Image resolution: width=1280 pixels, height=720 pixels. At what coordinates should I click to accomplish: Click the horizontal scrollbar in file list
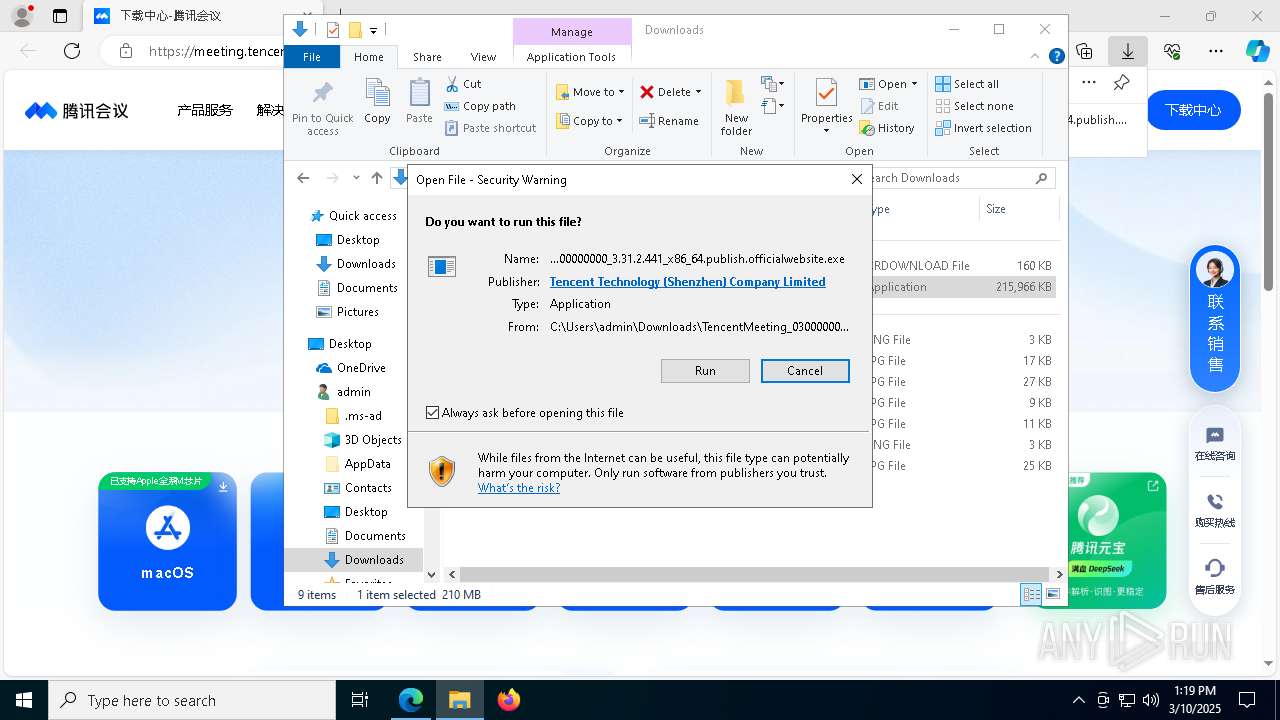click(x=753, y=575)
